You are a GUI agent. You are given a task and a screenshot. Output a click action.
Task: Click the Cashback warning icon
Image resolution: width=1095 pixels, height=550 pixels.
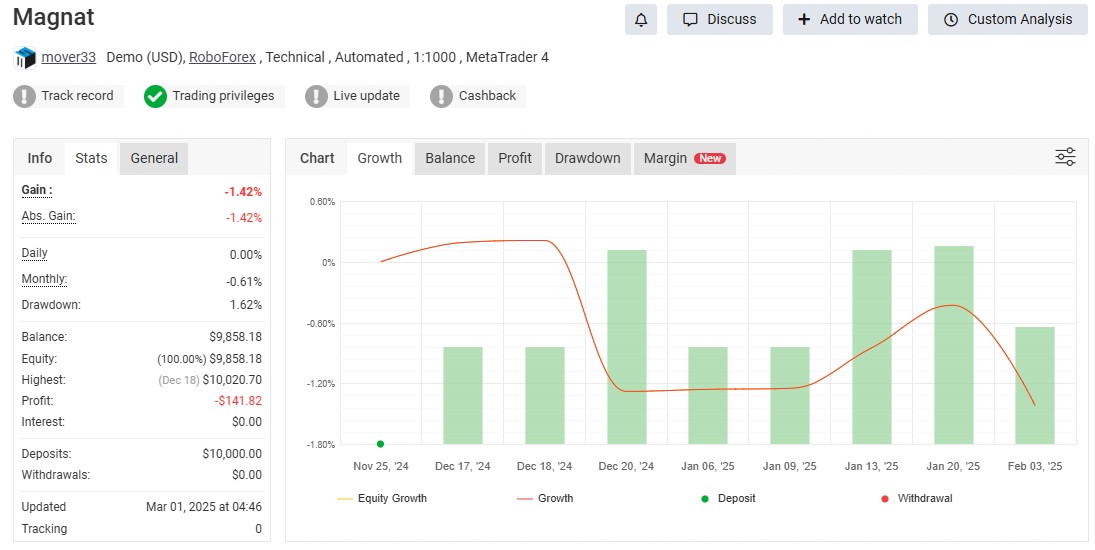(x=441, y=96)
